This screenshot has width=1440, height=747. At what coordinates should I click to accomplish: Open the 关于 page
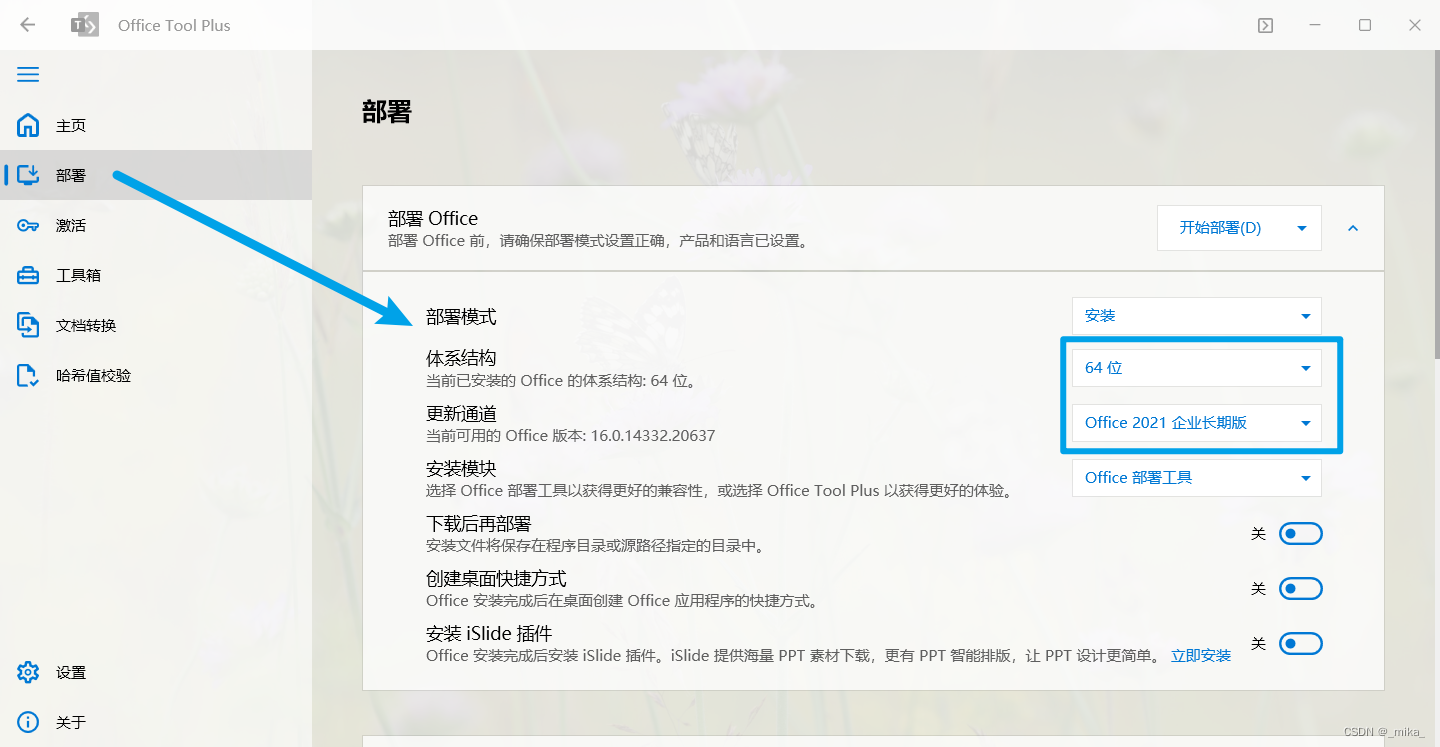156,722
